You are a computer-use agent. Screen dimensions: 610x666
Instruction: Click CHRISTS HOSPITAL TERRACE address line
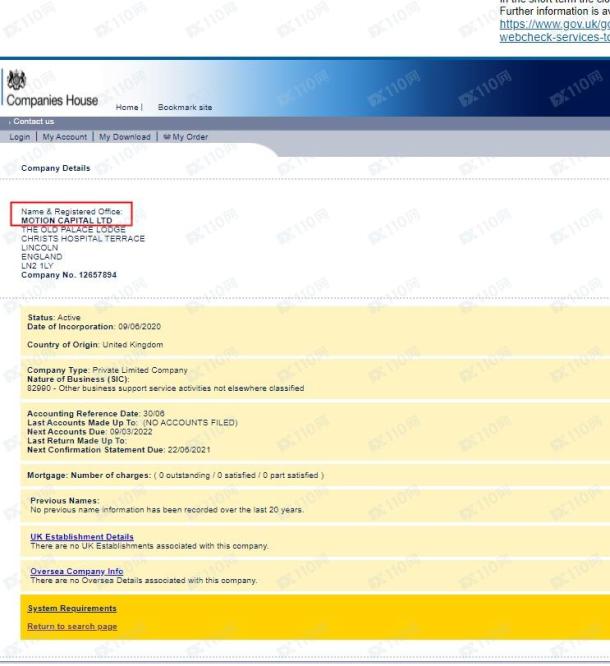point(83,239)
